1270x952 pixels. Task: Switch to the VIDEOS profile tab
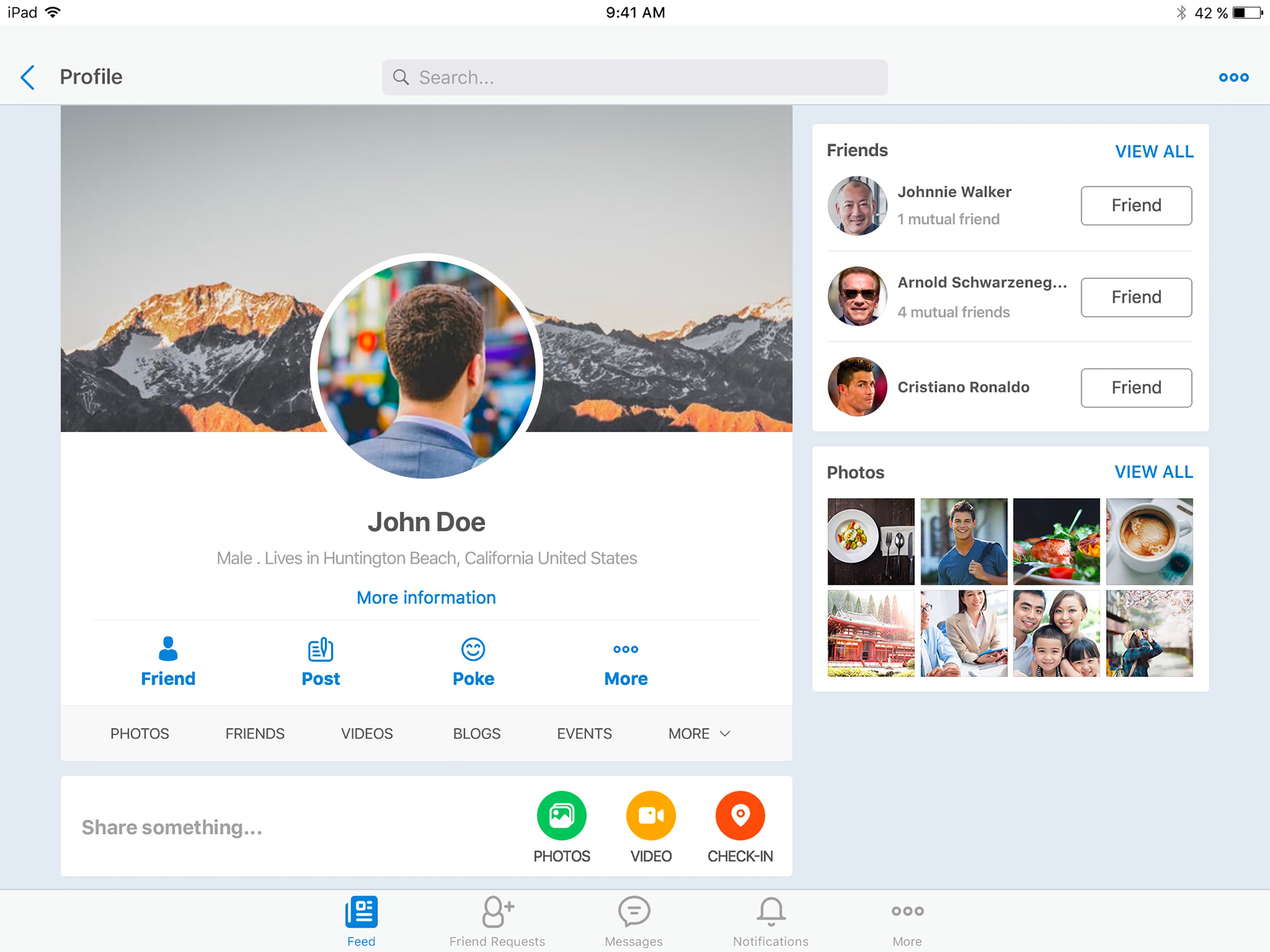point(367,733)
